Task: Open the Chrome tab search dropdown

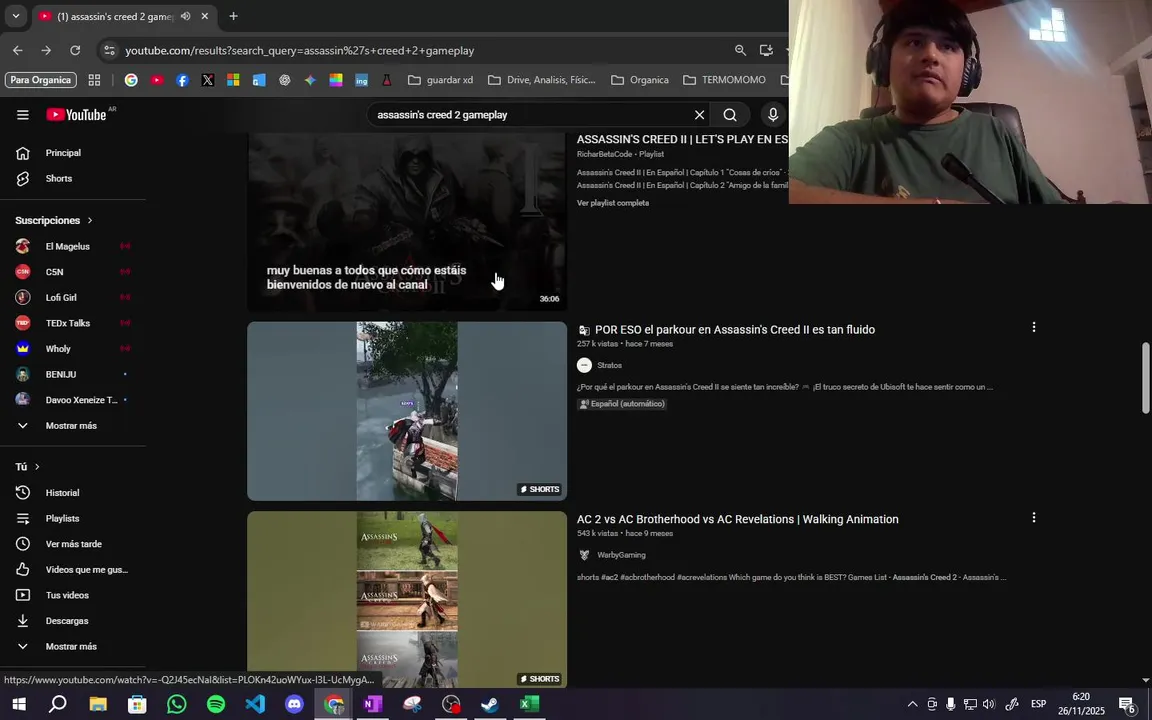Action: pyautogui.click(x=15, y=16)
